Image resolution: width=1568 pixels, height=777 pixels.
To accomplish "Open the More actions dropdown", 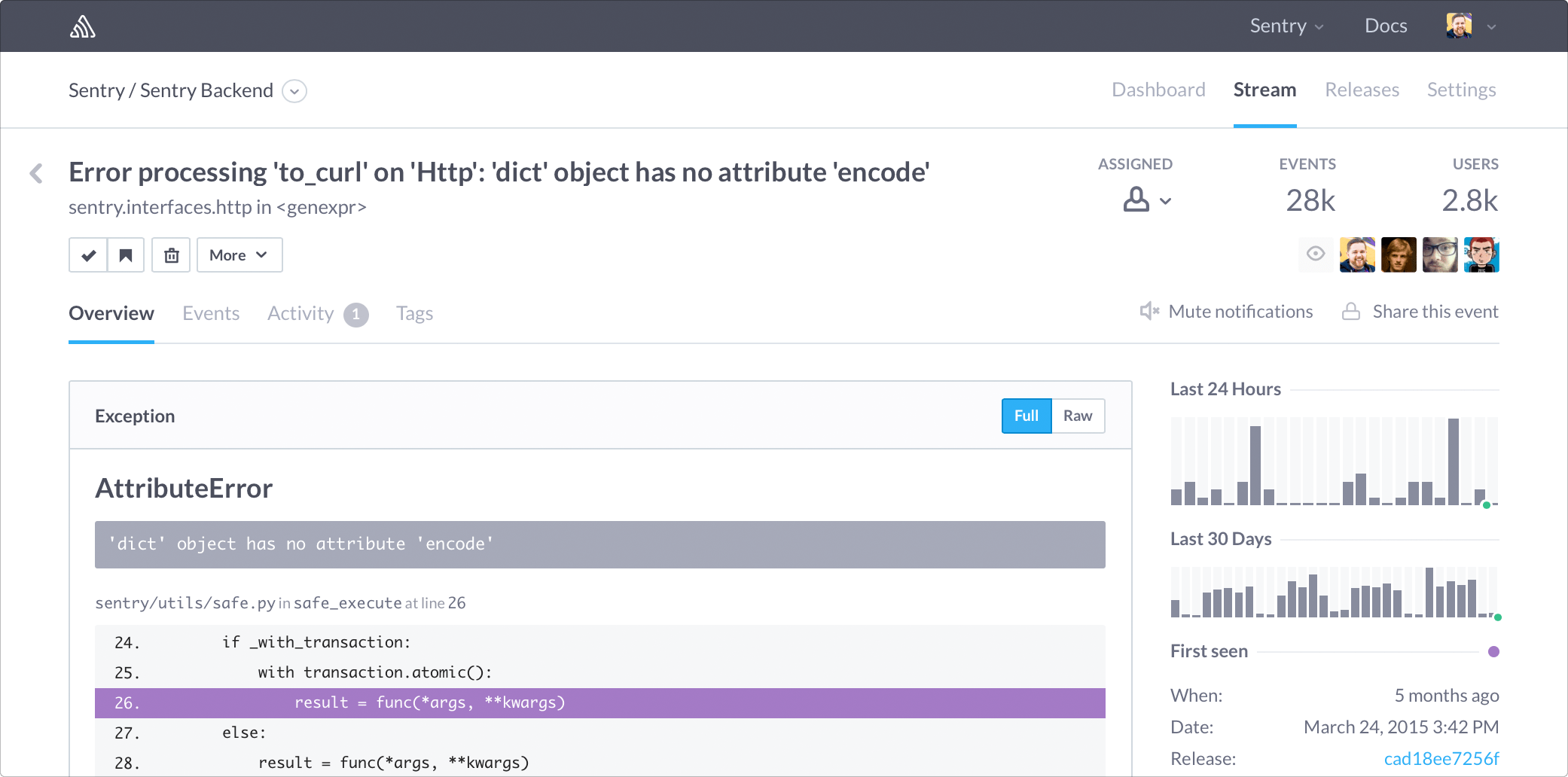I will point(239,255).
